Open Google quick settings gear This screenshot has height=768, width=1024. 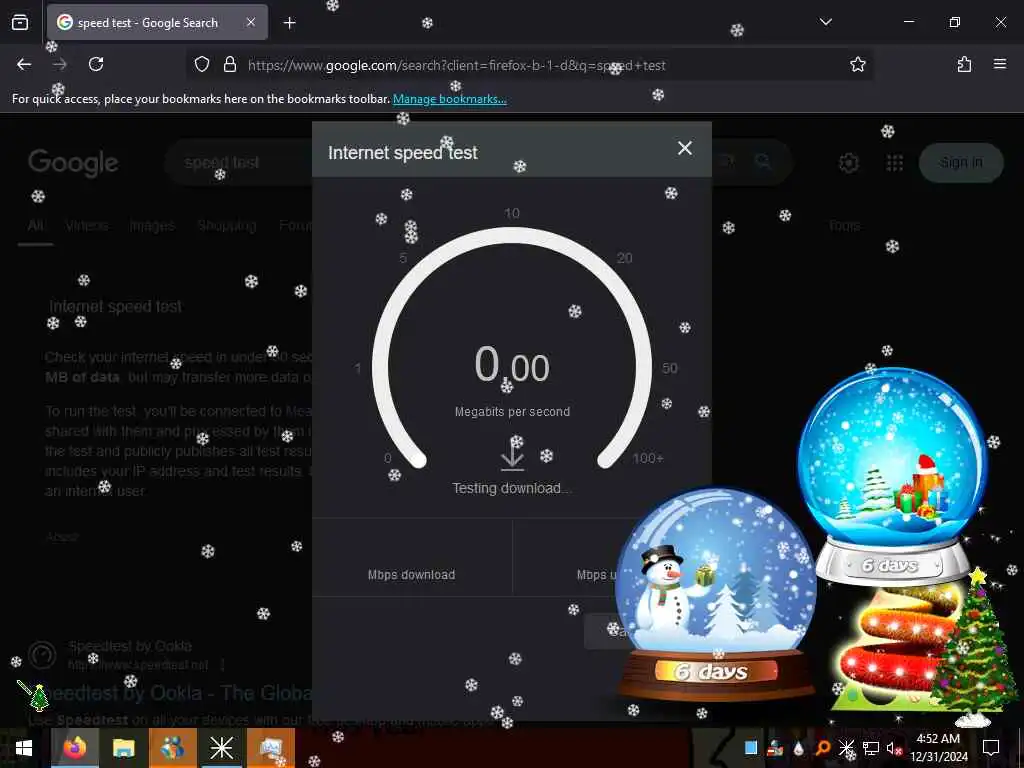848,163
